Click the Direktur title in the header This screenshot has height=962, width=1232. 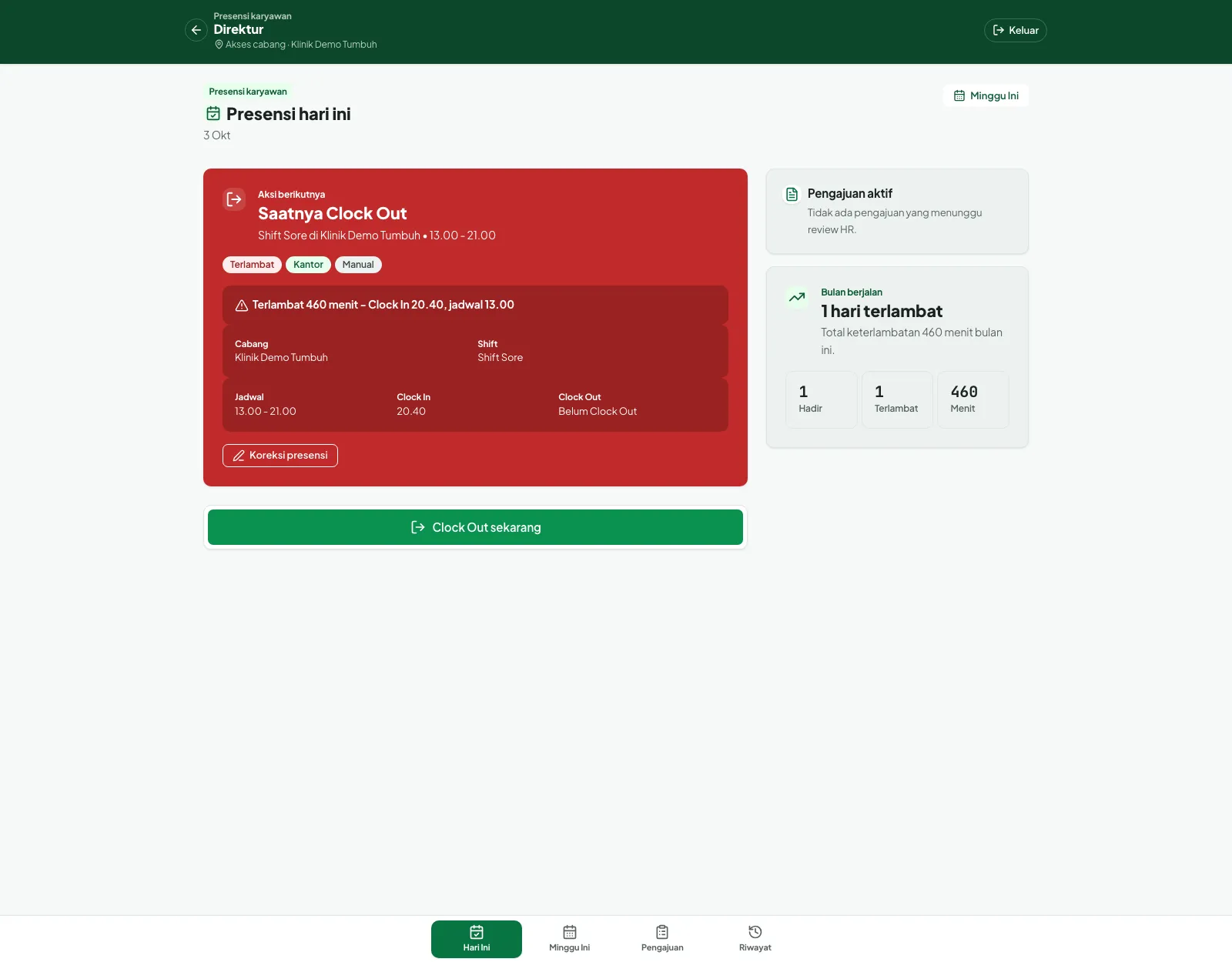(x=239, y=29)
